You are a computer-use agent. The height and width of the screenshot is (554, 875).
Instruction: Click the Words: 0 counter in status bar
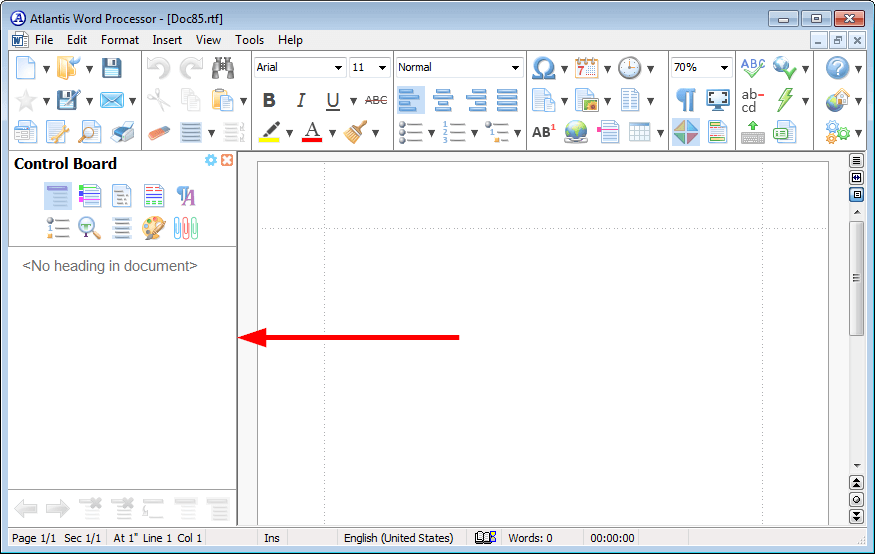pyautogui.click(x=530, y=538)
